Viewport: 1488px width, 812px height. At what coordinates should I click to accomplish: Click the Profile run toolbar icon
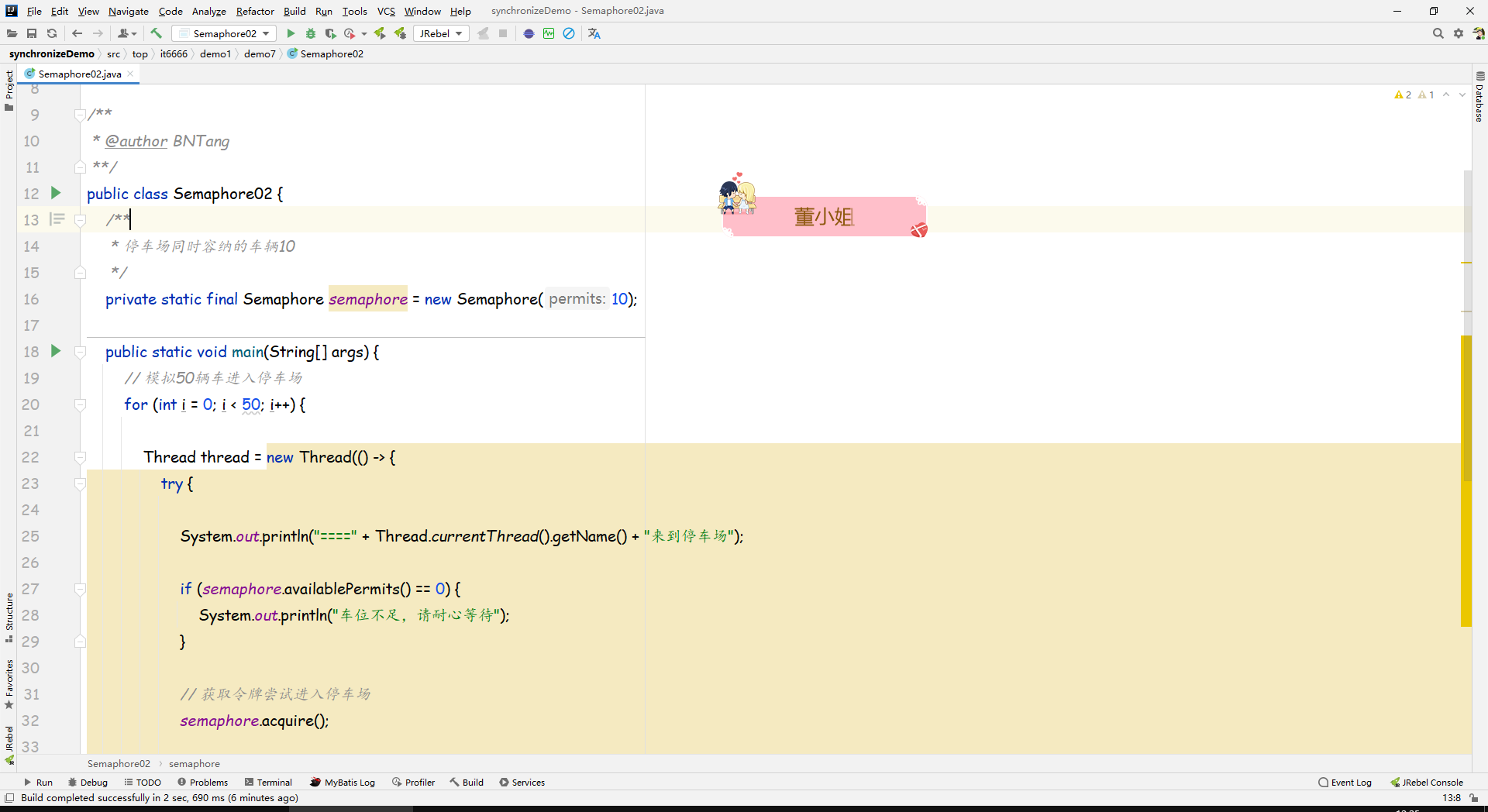tap(350, 33)
